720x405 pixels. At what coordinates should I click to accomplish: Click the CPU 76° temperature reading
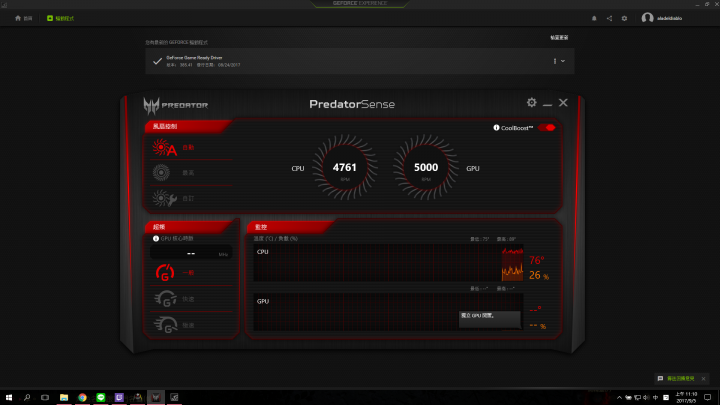click(536, 260)
